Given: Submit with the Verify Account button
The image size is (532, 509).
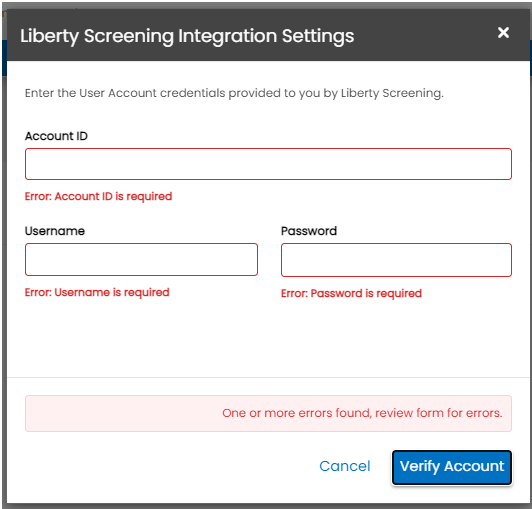Looking at the screenshot, I should click(x=452, y=467).
